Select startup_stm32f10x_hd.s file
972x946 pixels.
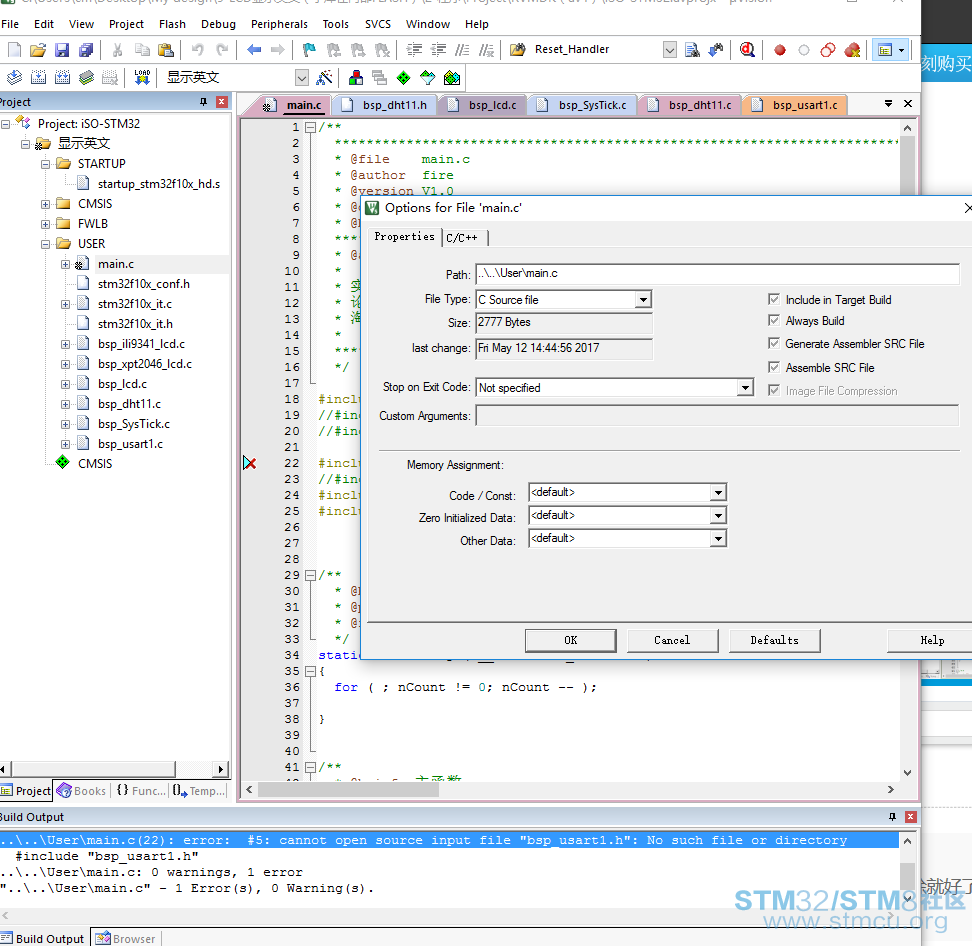[159, 184]
